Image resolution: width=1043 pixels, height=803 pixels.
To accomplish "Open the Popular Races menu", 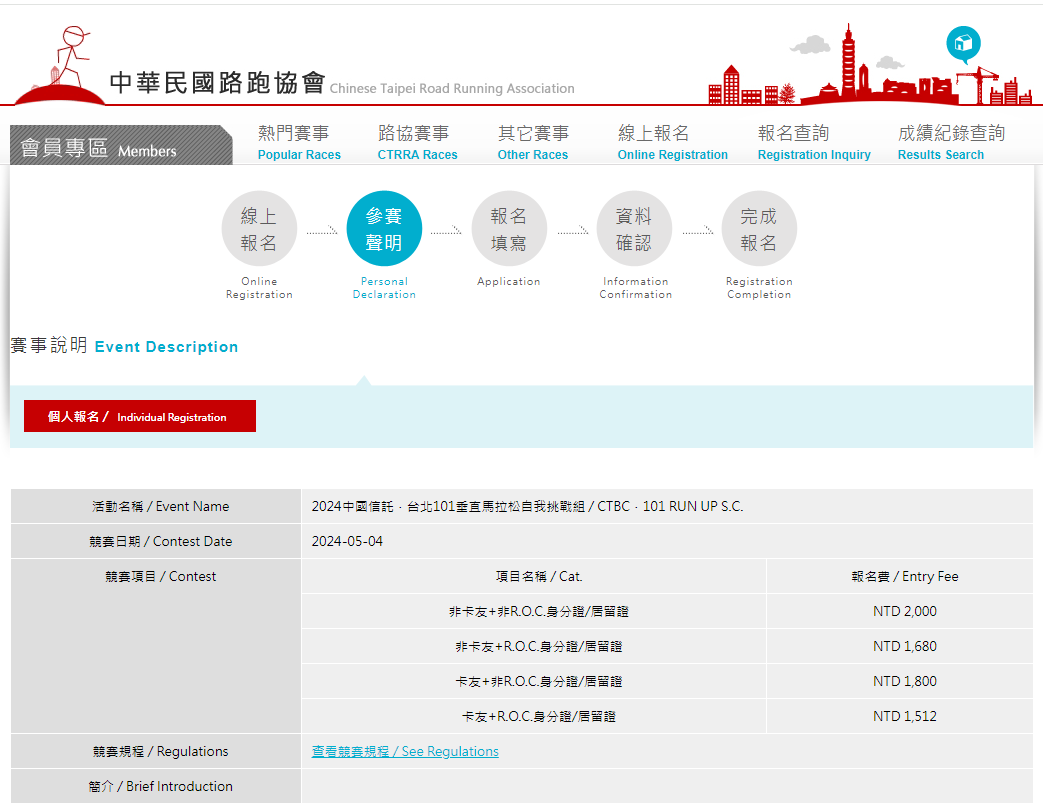I will tap(299, 143).
